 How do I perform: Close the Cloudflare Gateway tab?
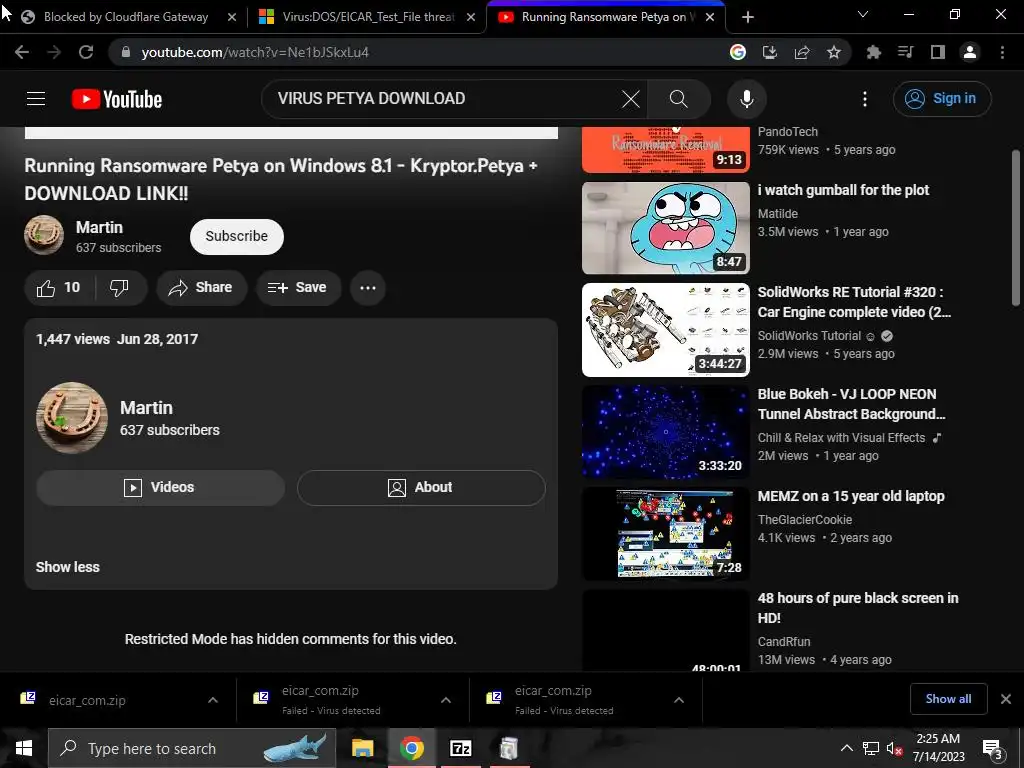point(232,17)
